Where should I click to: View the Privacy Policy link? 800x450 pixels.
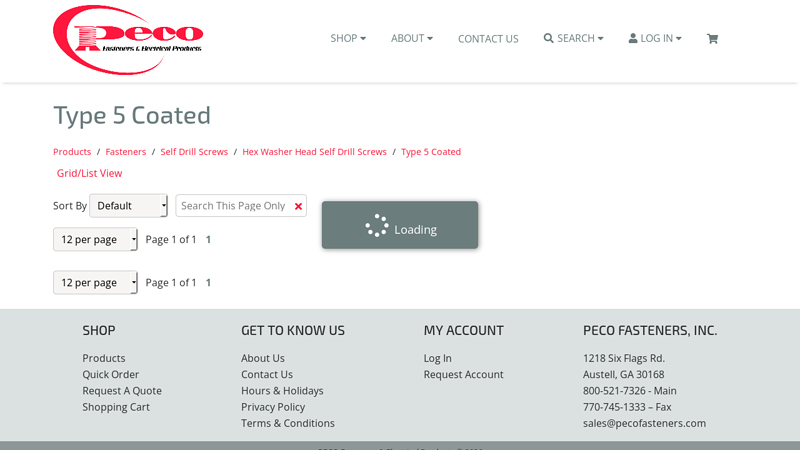point(273,407)
